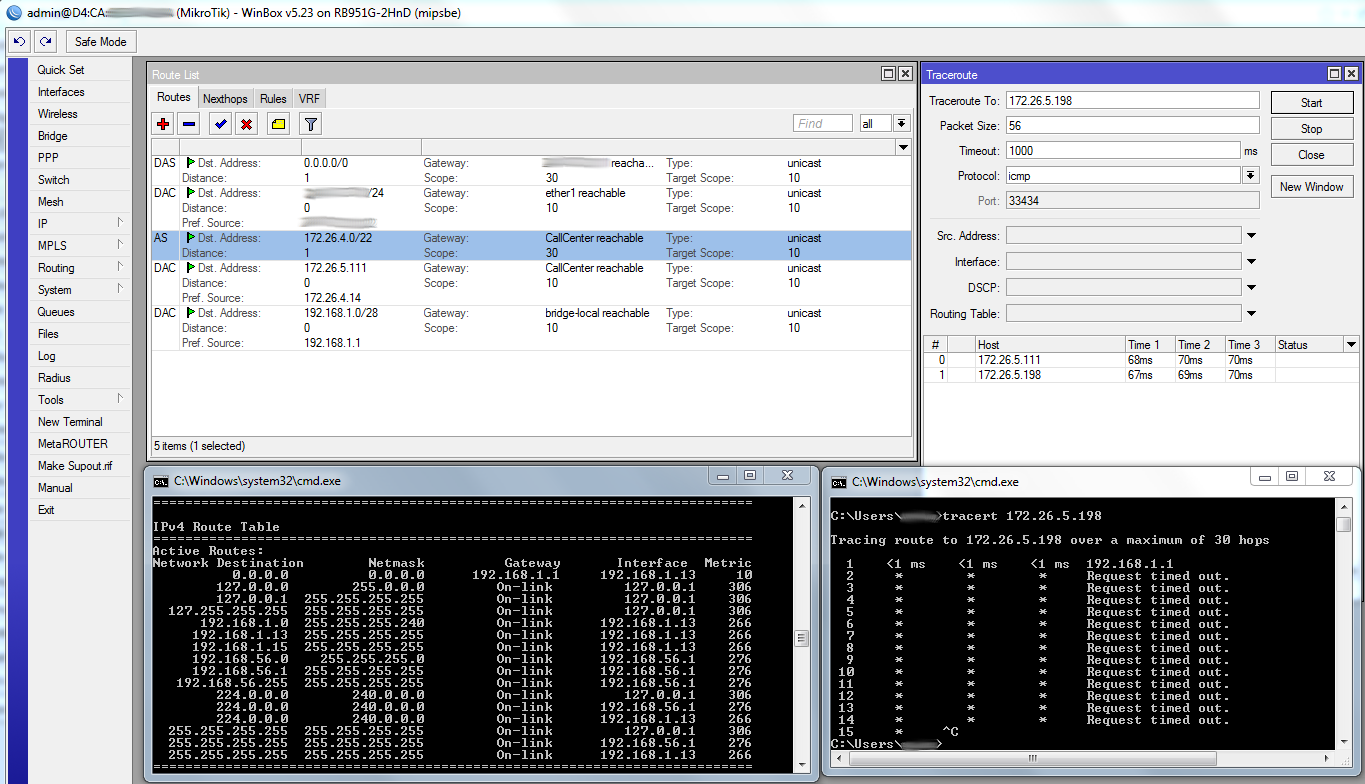Open the Route List column chooser arrow

tap(904, 147)
